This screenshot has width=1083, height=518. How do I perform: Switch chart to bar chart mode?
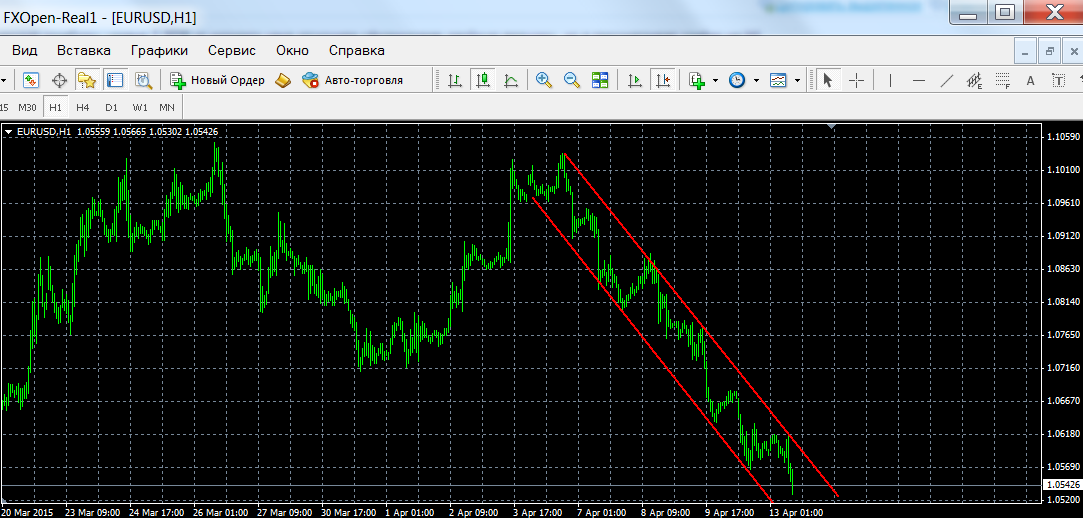pyautogui.click(x=454, y=80)
